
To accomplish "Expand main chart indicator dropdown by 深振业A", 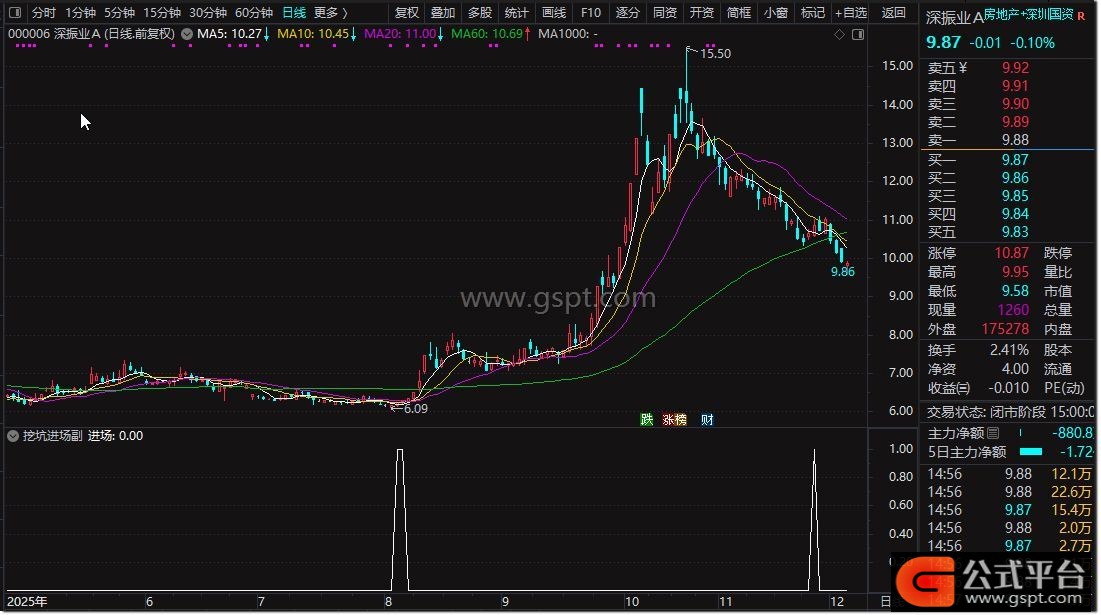I will [188, 34].
